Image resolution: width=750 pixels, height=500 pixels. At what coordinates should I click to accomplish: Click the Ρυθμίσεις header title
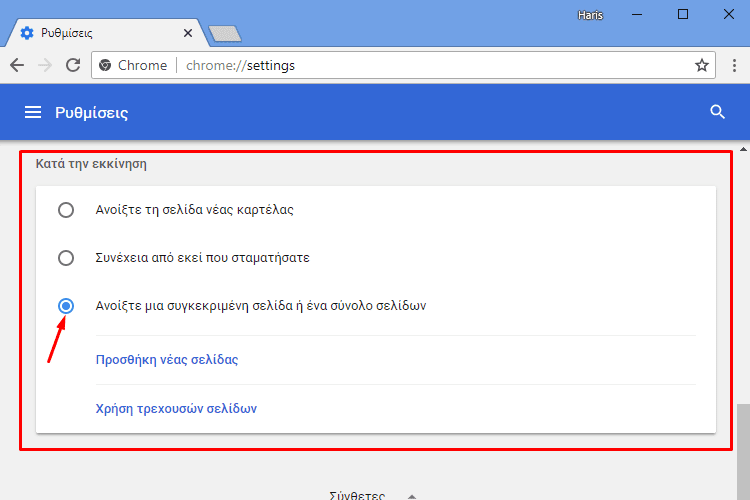tap(91, 112)
